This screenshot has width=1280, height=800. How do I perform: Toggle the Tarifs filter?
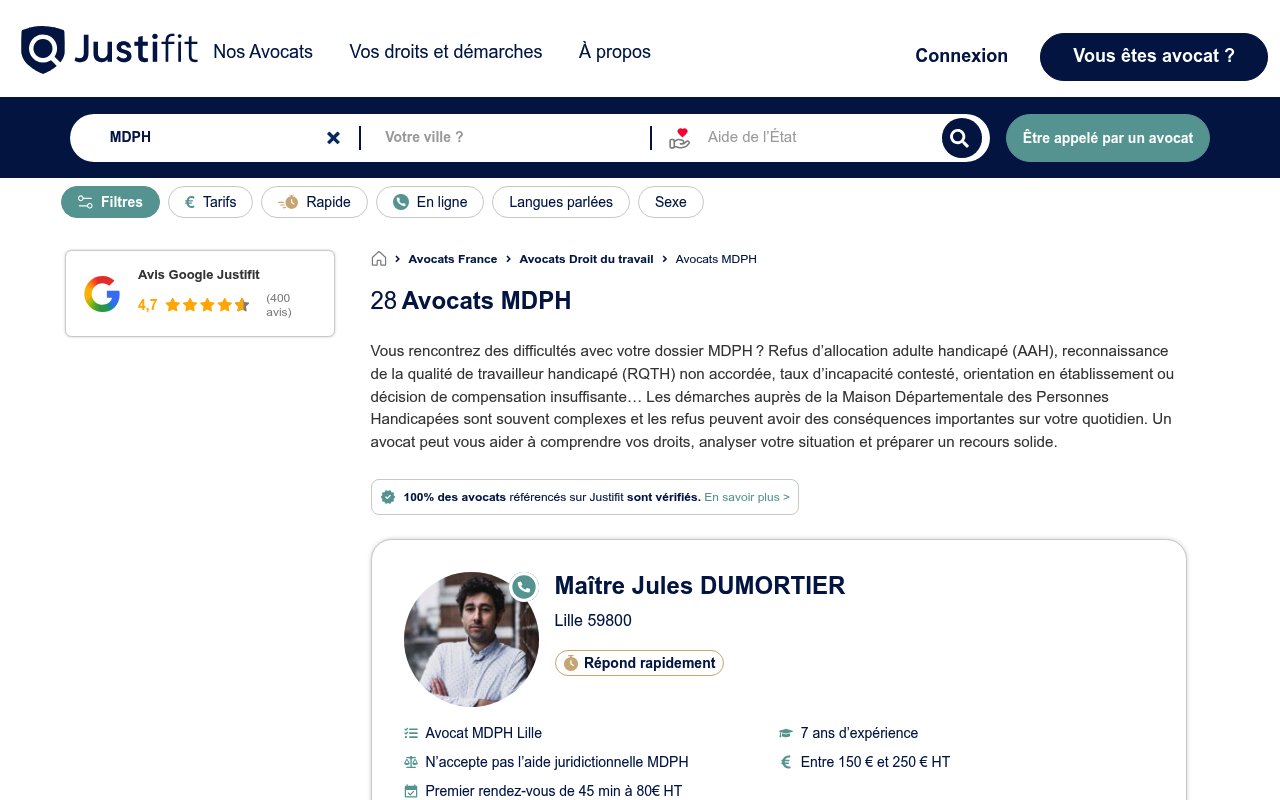click(210, 202)
